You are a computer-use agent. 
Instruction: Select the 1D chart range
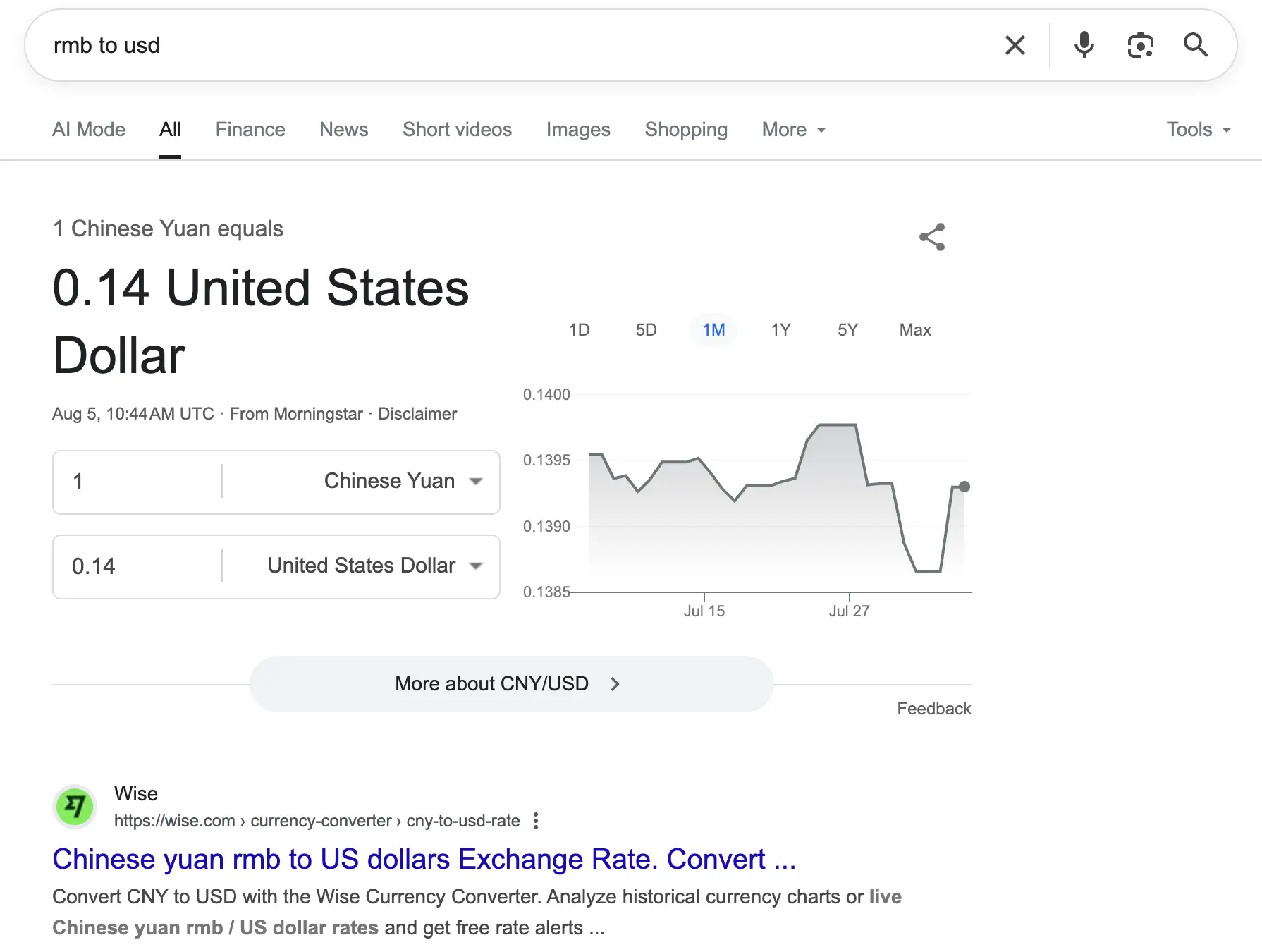click(580, 330)
